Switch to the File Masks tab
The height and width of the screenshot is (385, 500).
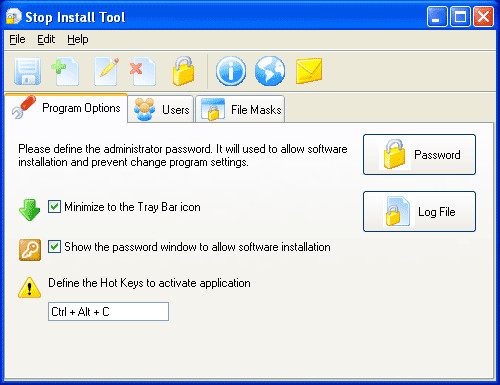240,109
